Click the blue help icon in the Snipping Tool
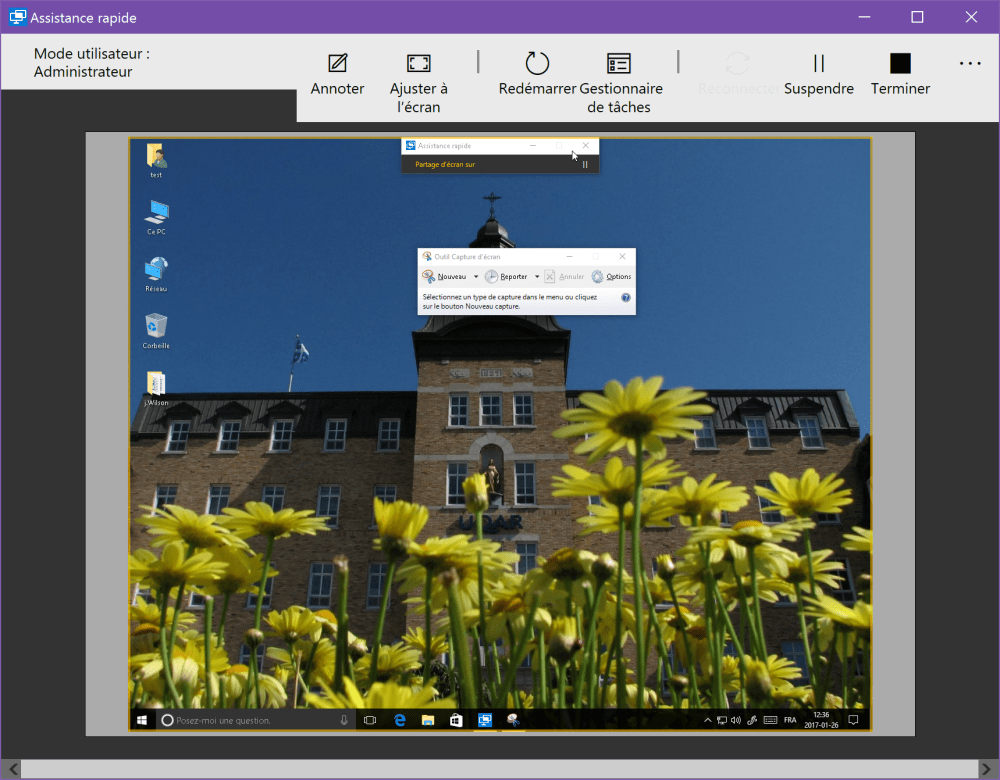 click(x=626, y=298)
